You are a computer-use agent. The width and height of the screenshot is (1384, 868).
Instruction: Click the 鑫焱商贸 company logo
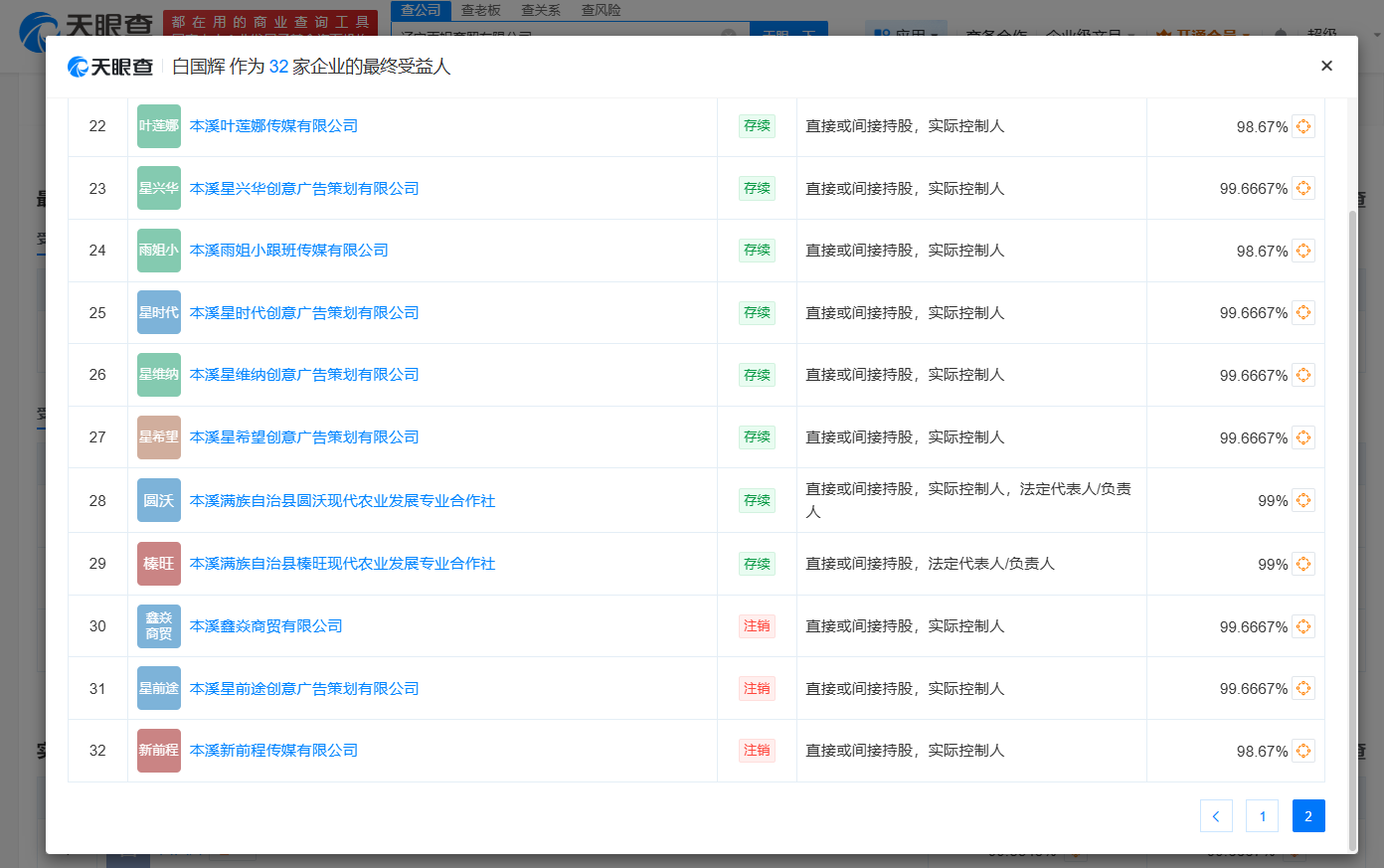pyautogui.click(x=159, y=626)
